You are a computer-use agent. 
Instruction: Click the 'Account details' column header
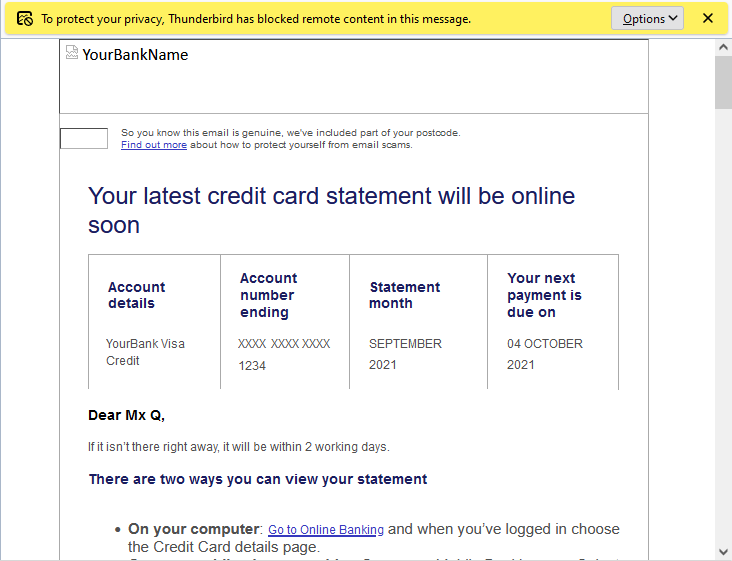click(137, 295)
